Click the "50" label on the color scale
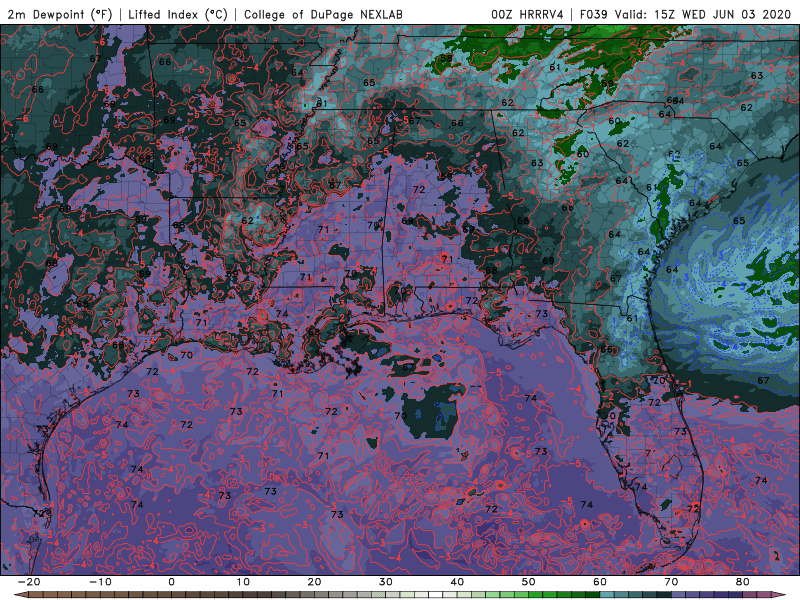 (x=529, y=582)
